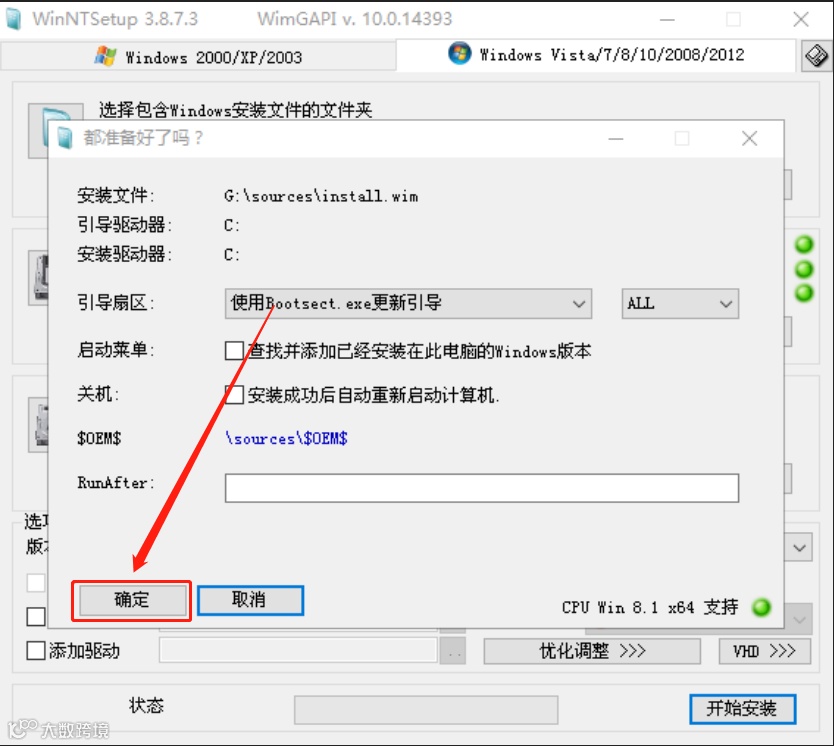
Task: Click the middle green status indicator light
Action: point(804,269)
